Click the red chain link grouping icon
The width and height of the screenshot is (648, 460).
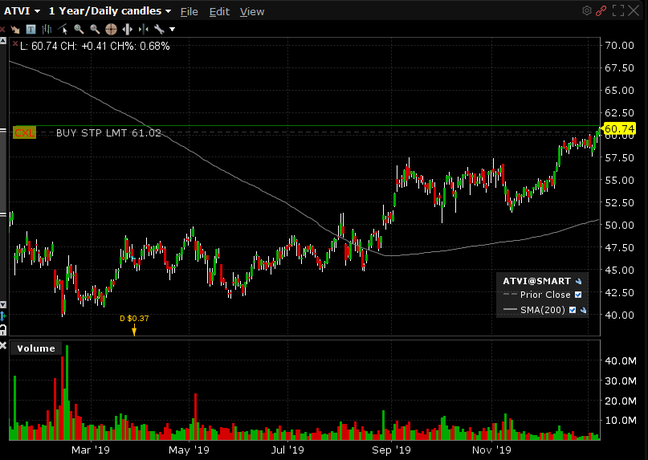(601, 11)
